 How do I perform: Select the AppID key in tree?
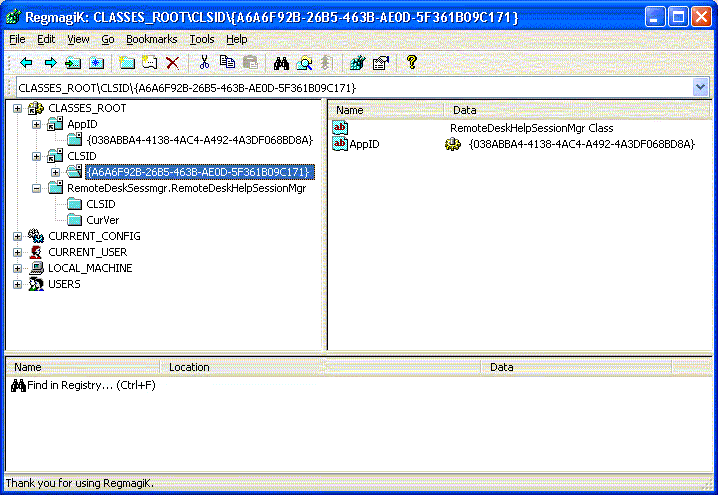click(82, 125)
